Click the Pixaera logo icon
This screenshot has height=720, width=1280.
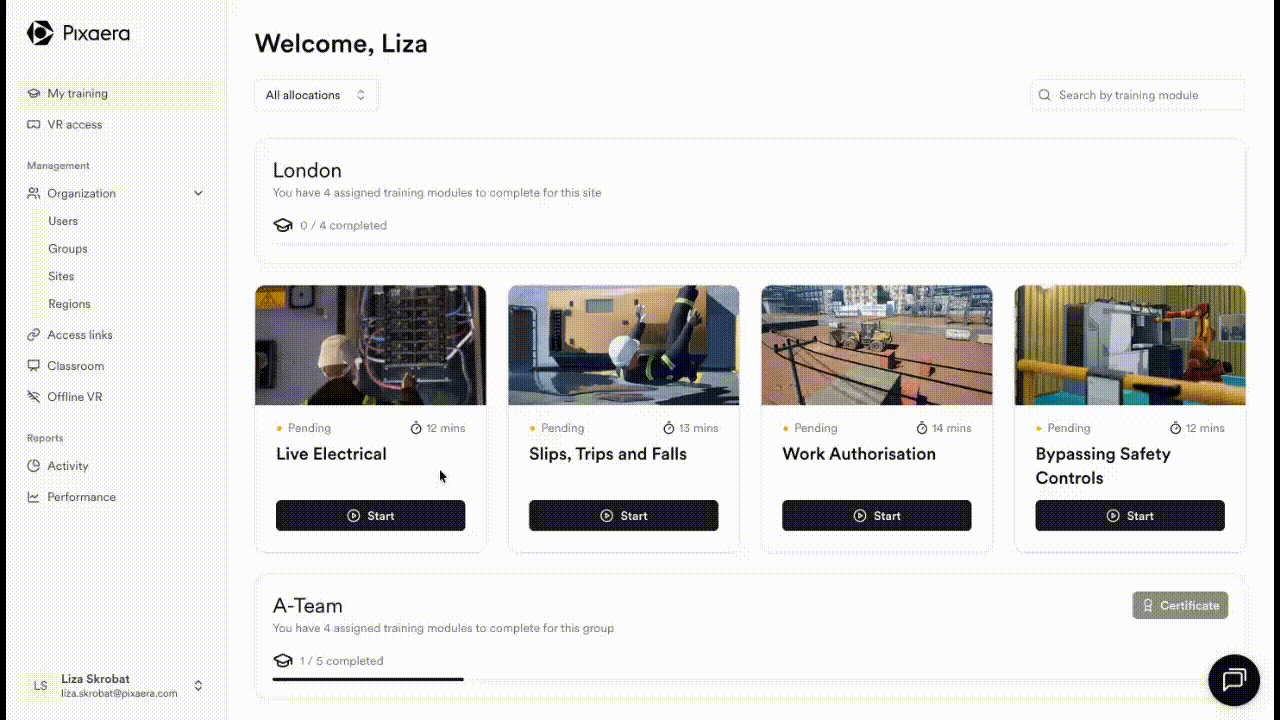pyautogui.click(x=40, y=33)
